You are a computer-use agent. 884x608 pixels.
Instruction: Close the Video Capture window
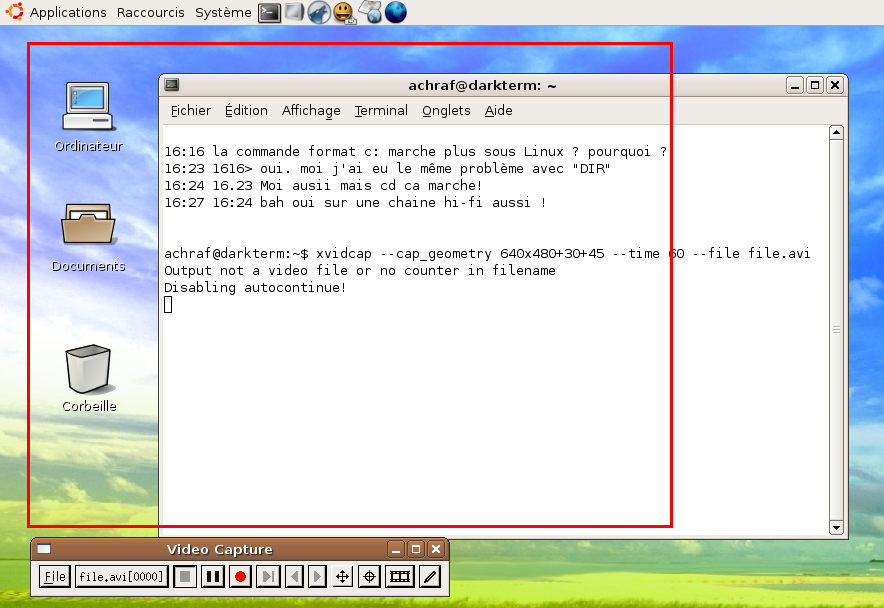[x=436, y=549]
